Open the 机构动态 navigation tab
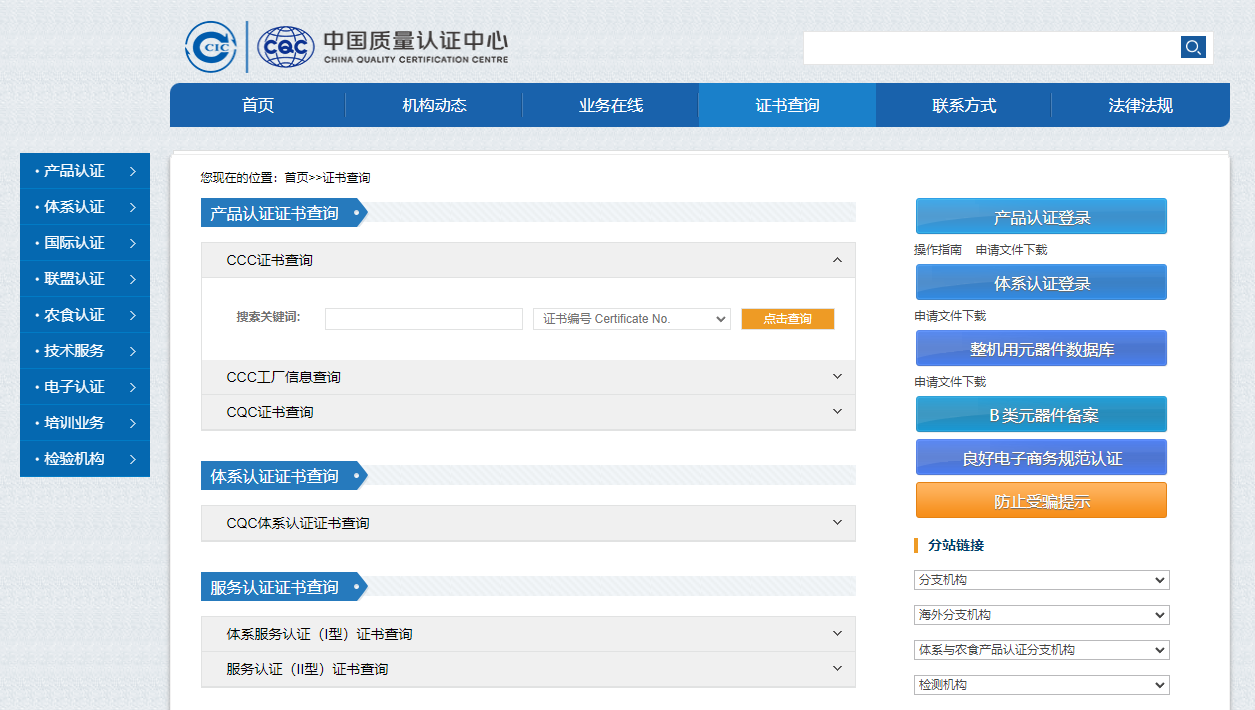 (434, 105)
